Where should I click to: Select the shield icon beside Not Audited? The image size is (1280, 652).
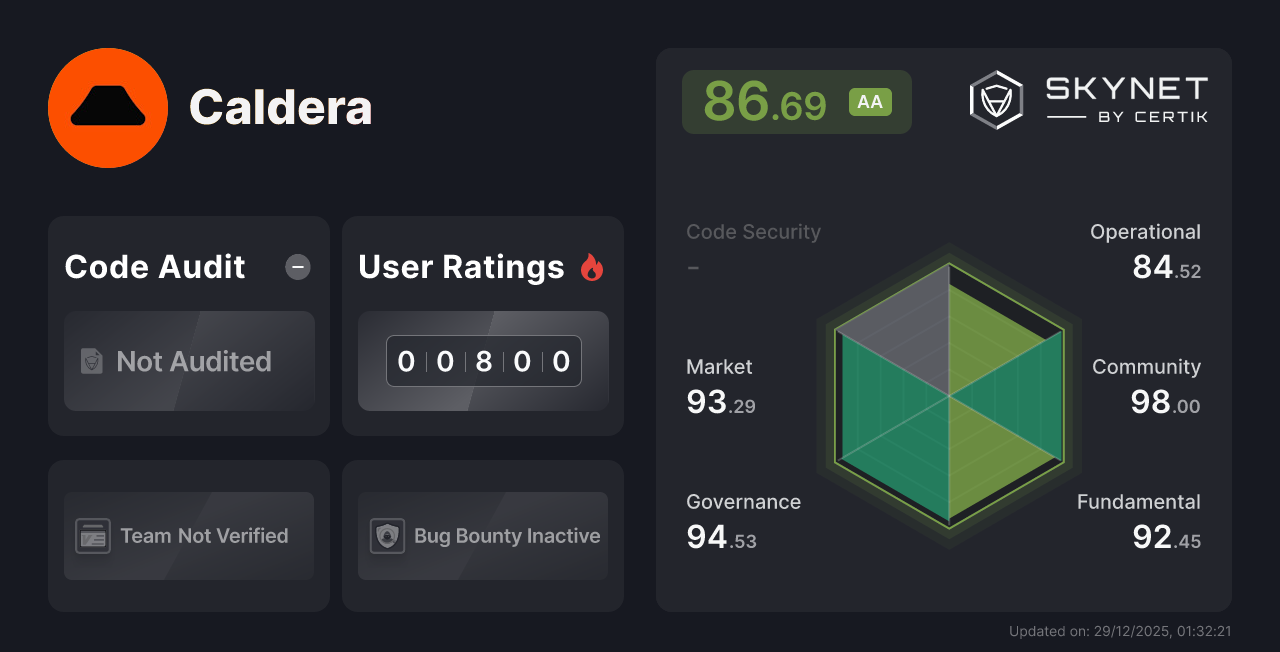[x=90, y=362]
